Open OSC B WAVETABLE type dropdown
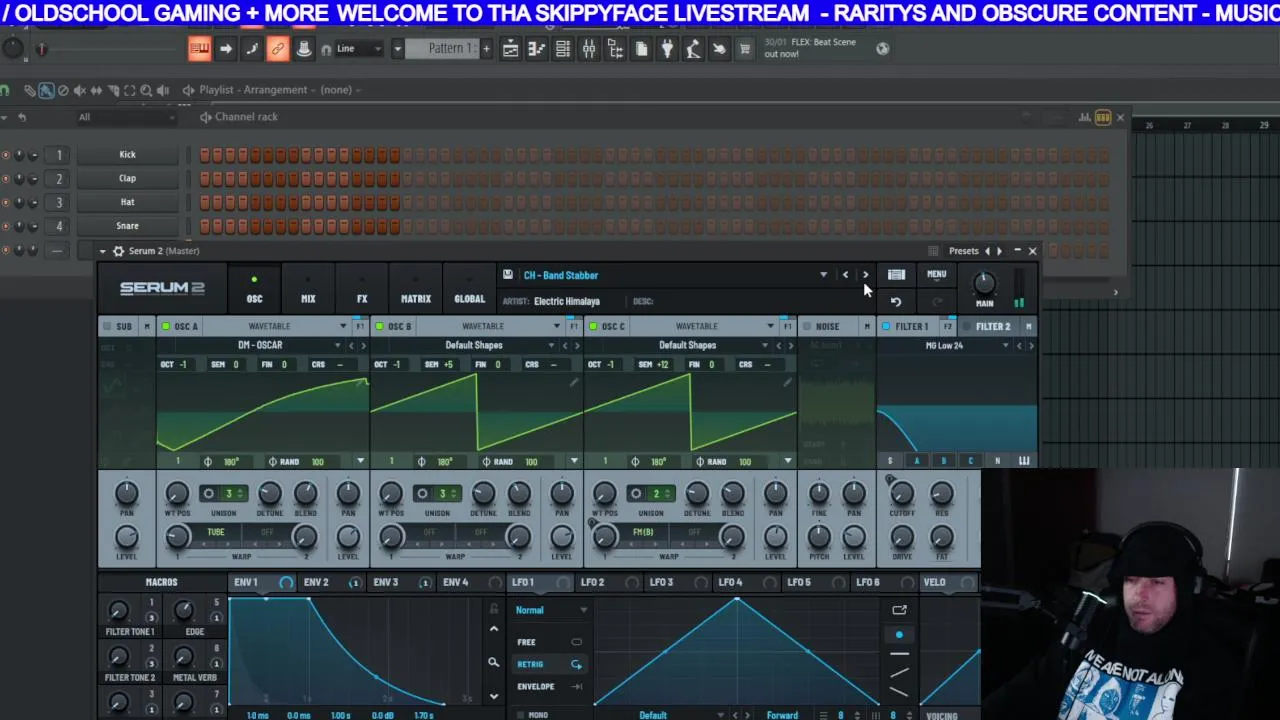Image resolution: width=1280 pixels, height=720 pixels. [x=557, y=326]
